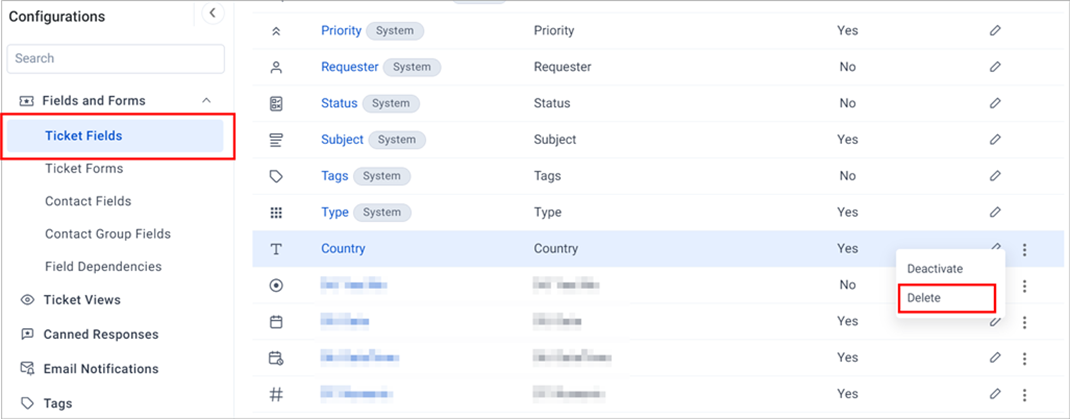1070x419 pixels.
Task: Go to Field Dependencies
Action: point(103,267)
